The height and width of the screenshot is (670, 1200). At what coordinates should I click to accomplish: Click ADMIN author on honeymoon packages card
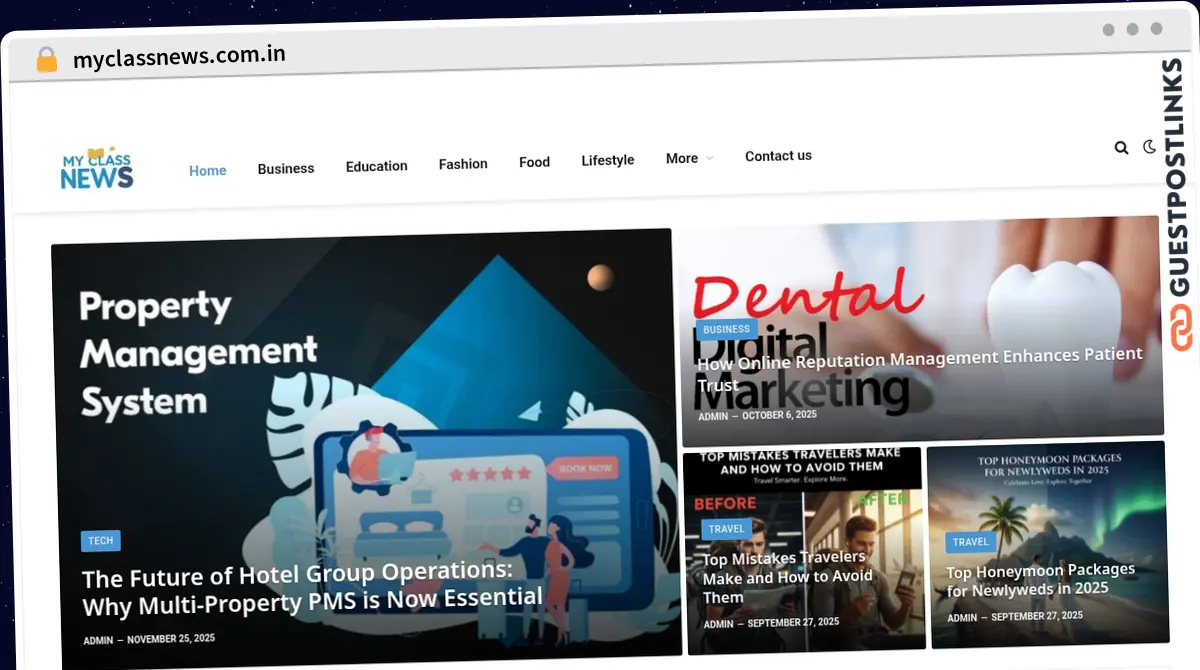[x=962, y=618]
